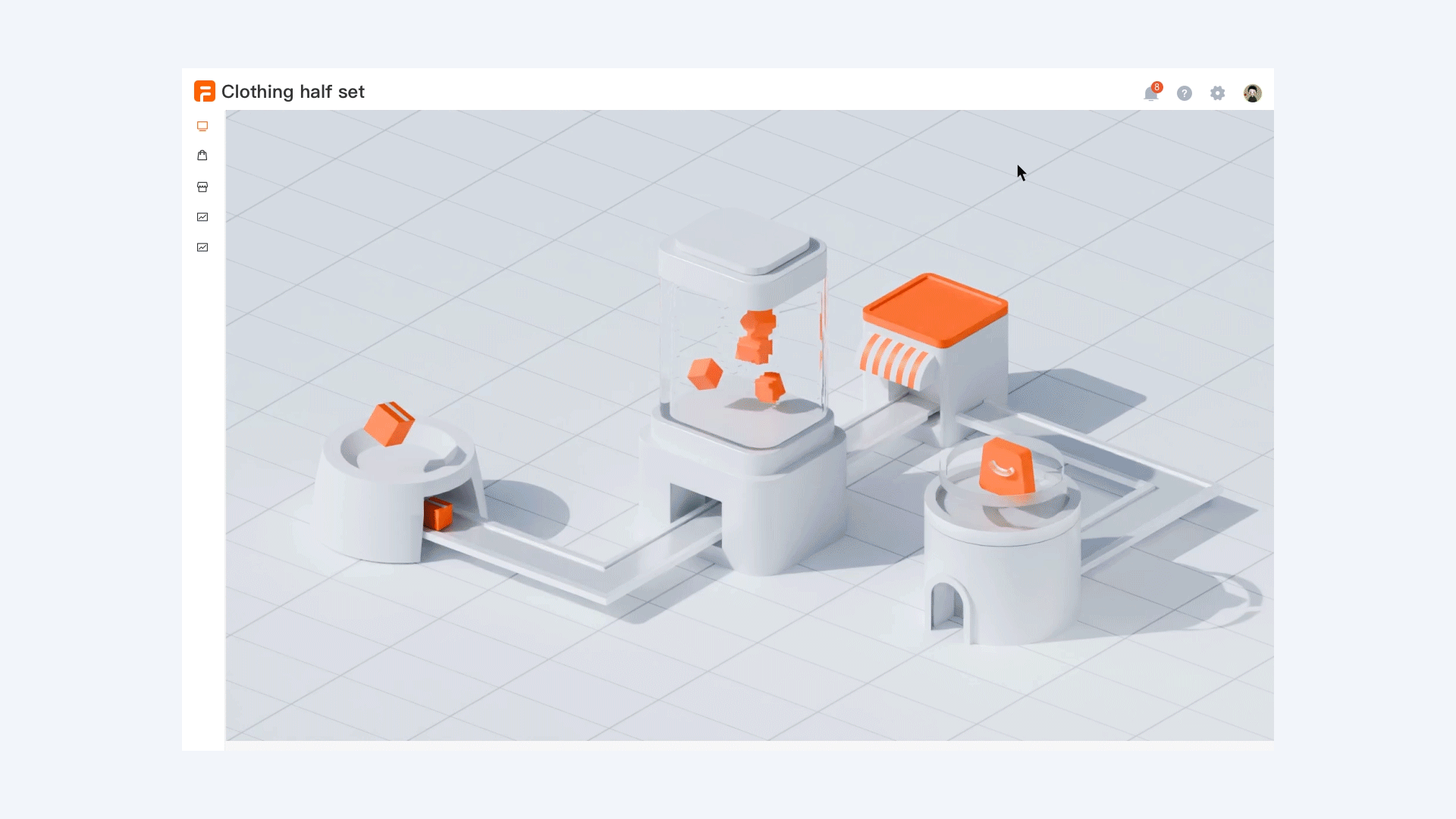Open the user profile avatar
1456x819 pixels.
pos(1253,93)
